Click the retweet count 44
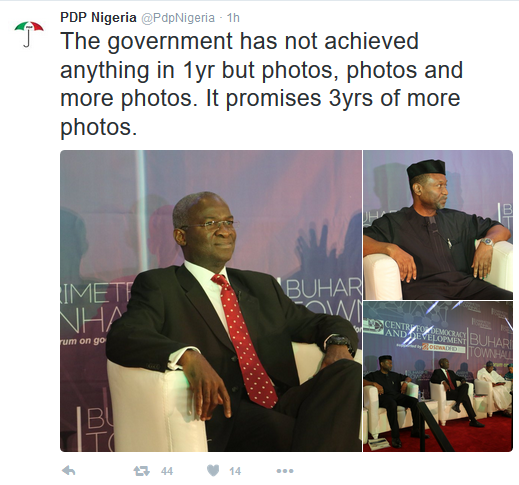 [x=167, y=471]
